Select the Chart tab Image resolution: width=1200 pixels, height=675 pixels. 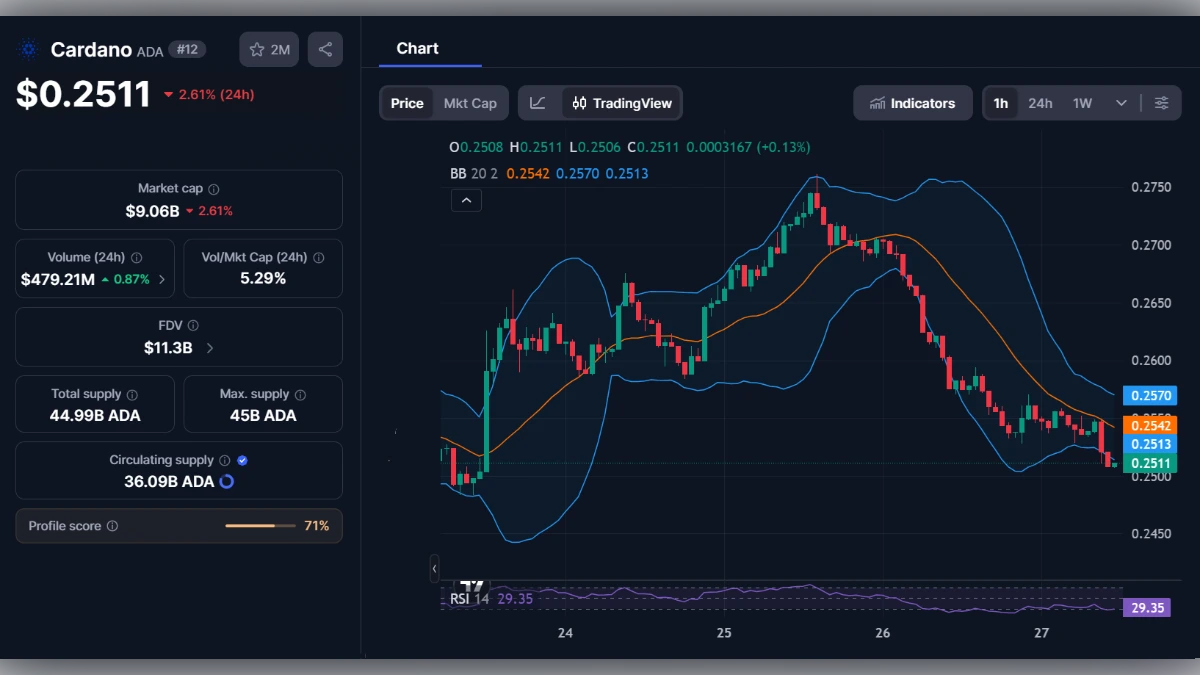point(418,48)
